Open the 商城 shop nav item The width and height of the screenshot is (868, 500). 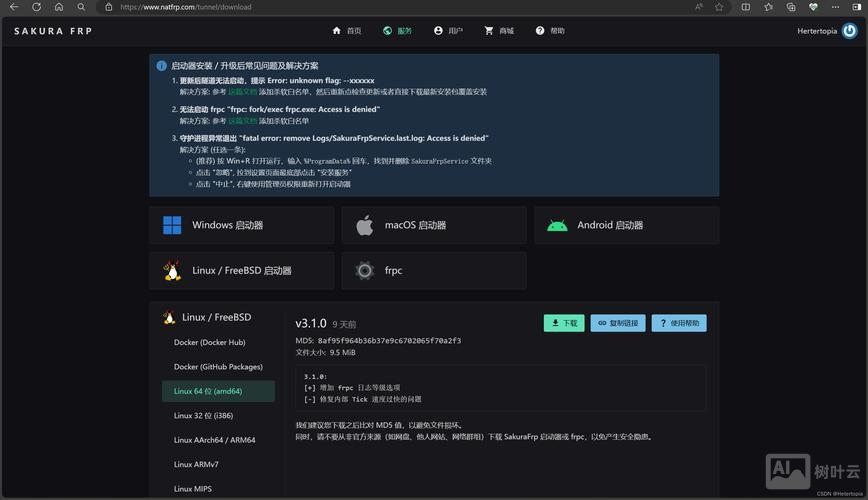coord(499,31)
